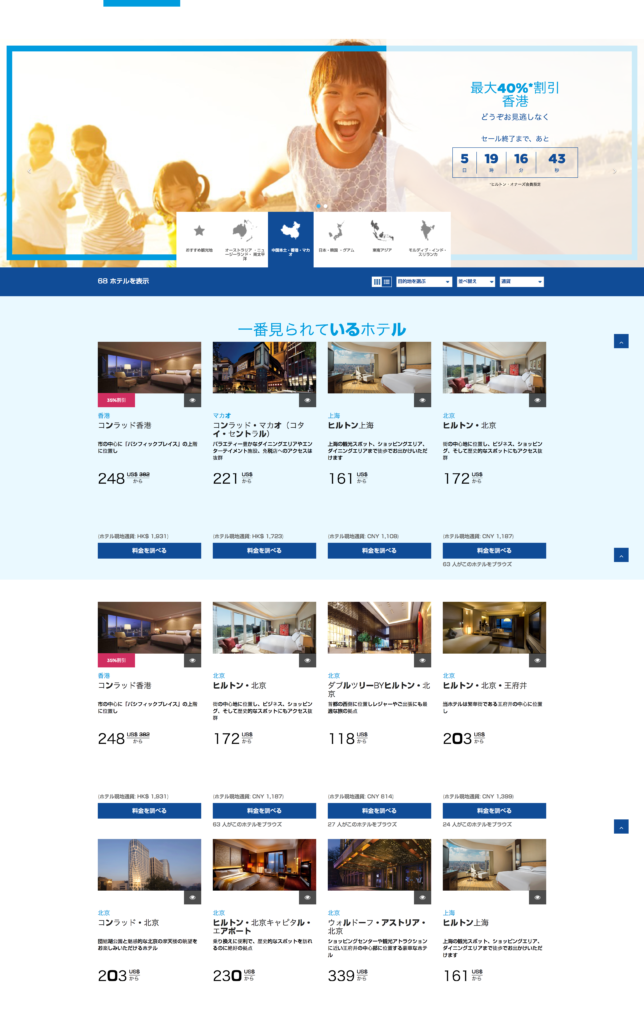This screenshot has height=1024, width=644.
Task: Click 料金を調べる under ヒルトン・北京・王府井
Action: pos(494,810)
